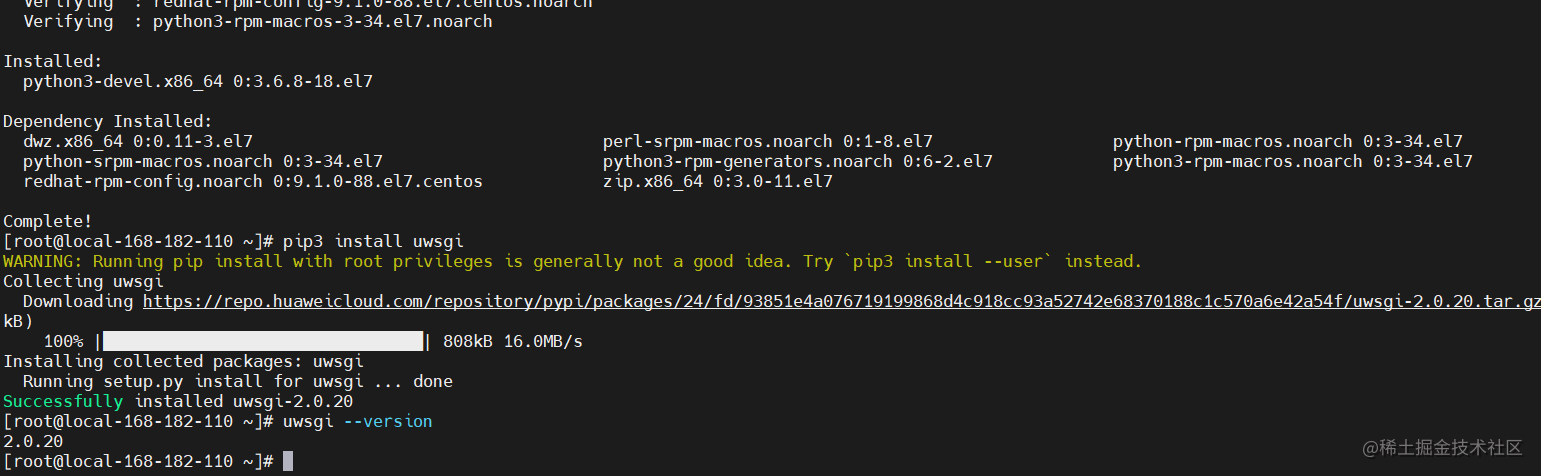Viewport: 1541px width, 476px height.
Task: Click the 'uwsgi --version' command text
Action: click(x=358, y=421)
